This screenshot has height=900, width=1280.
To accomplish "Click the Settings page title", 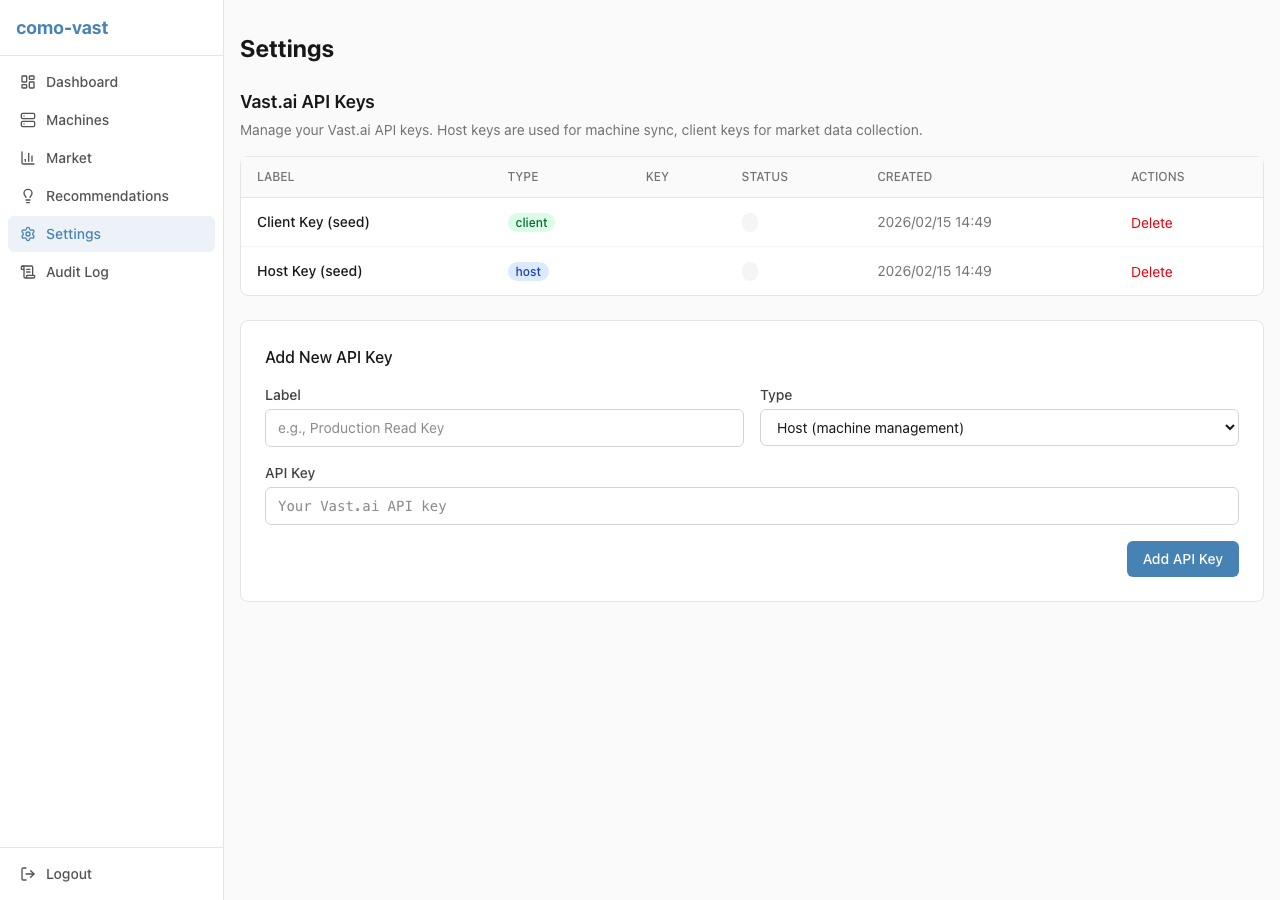I will pos(287,49).
